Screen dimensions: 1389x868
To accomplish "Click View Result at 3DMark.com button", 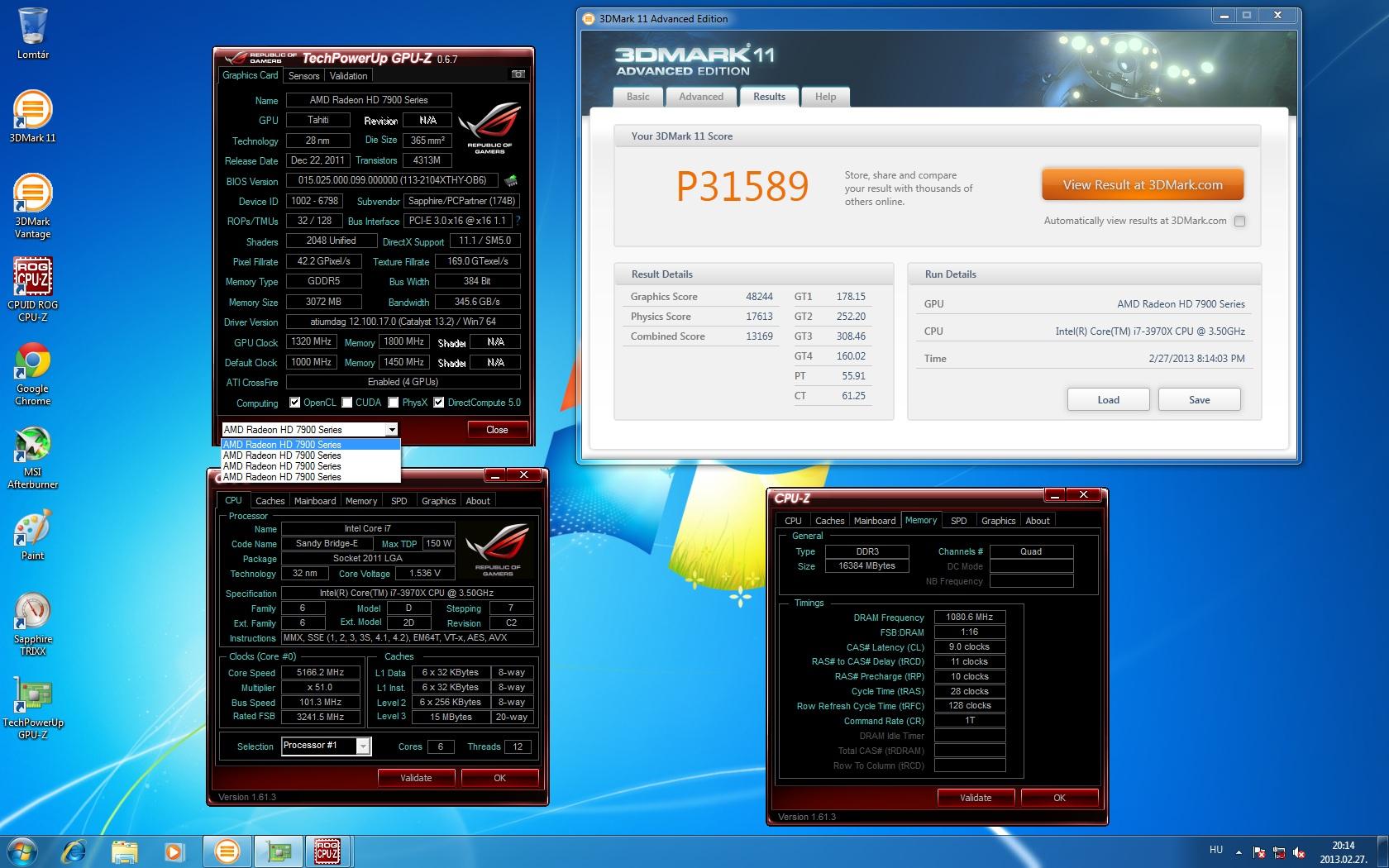I will (x=1143, y=185).
